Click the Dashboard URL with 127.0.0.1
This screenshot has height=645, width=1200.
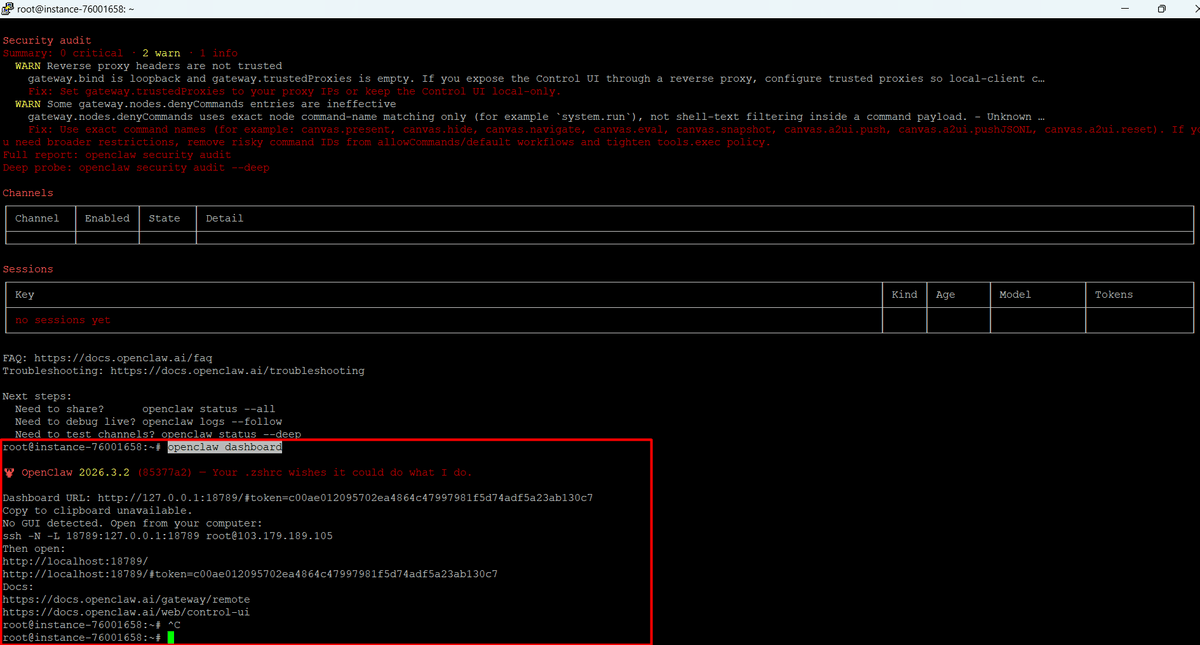tap(346, 498)
